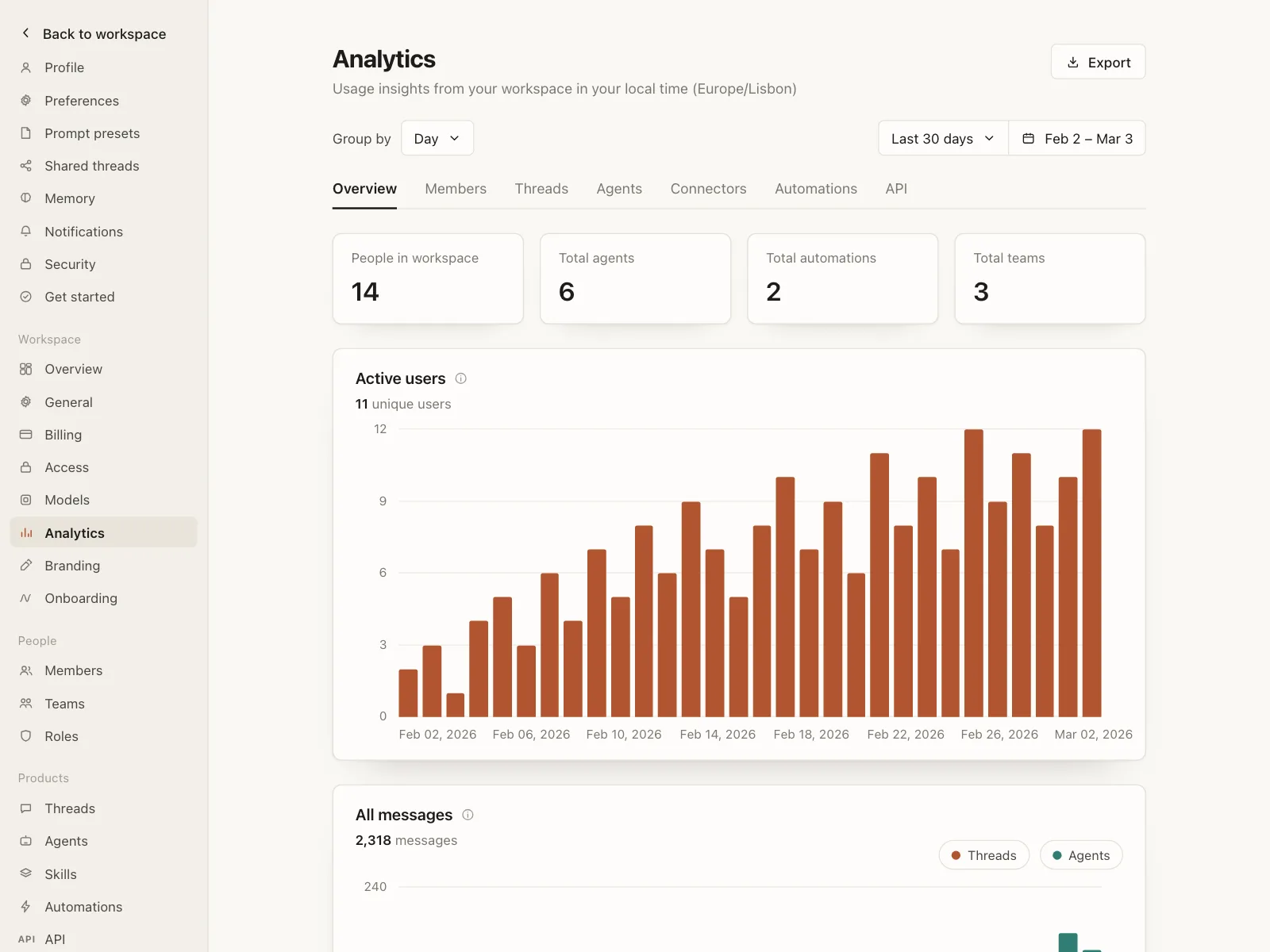This screenshot has width=1270, height=952.
Task: Toggle the Threads series in messages chart
Action: tap(984, 855)
